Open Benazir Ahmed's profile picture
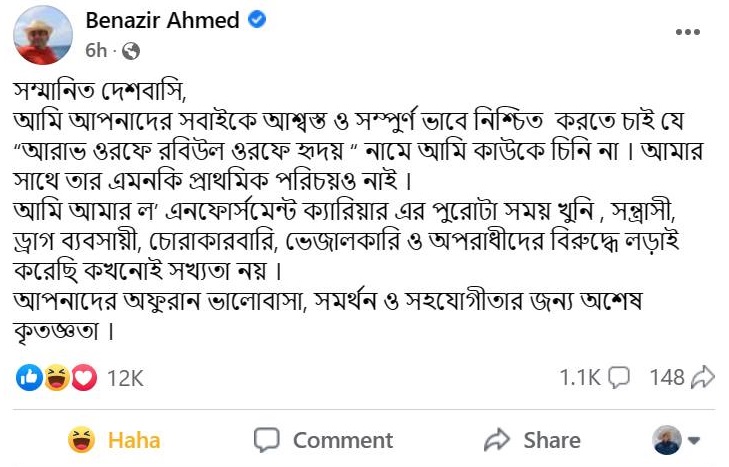The width and height of the screenshot is (729, 467). [x=43, y=34]
